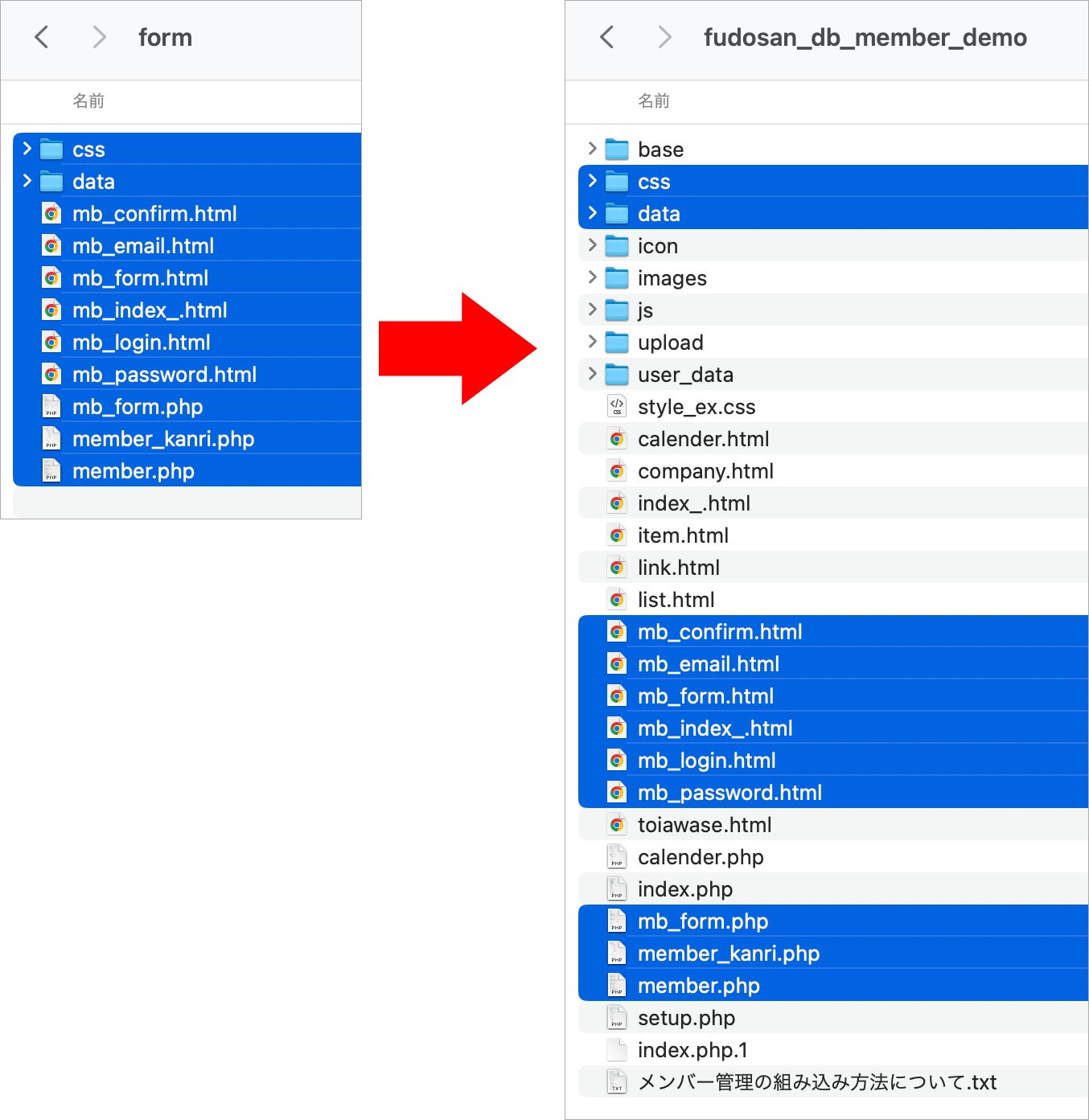This screenshot has width=1089, height=1120.
Task: Click the images folder icon
Action: click(617, 278)
